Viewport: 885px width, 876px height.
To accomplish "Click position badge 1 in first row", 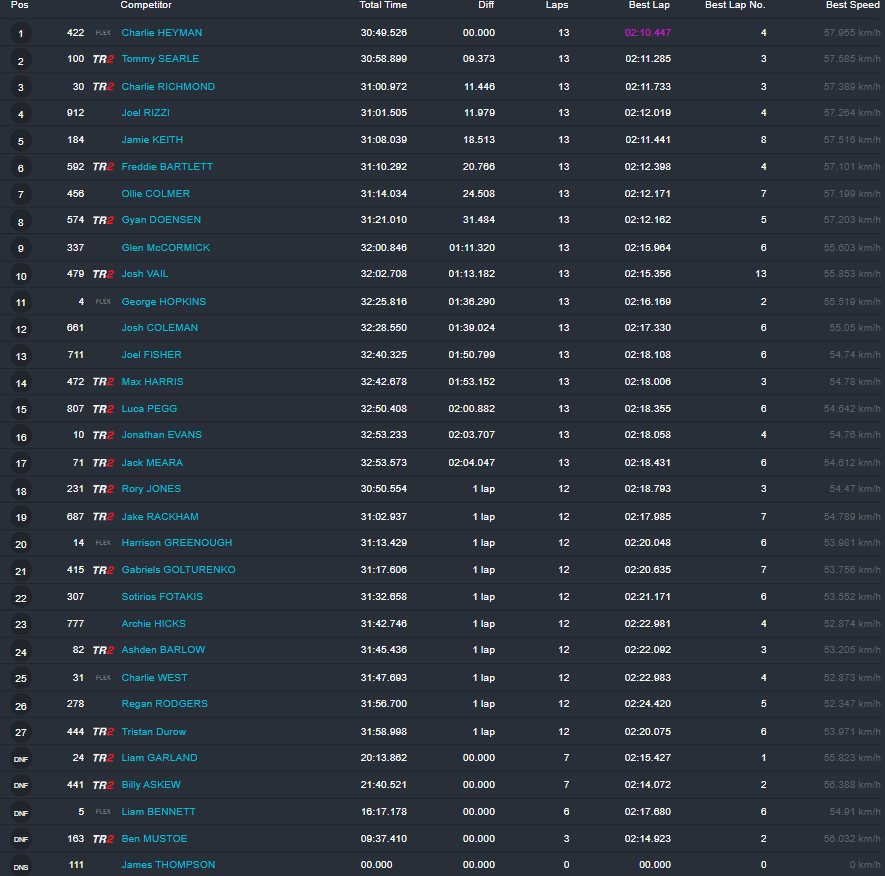I will [x=21, y=33].
